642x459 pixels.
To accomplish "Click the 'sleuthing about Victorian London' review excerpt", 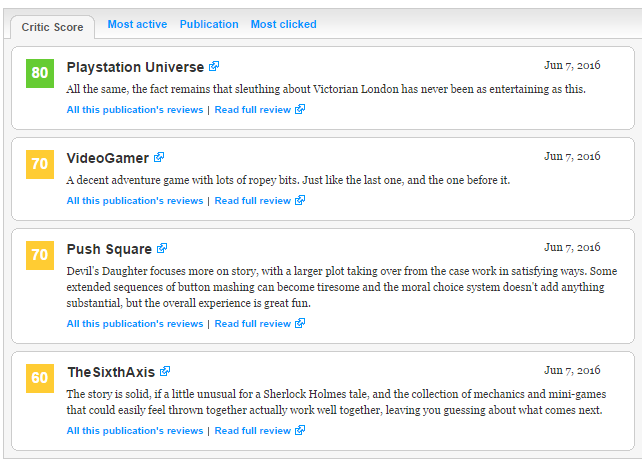I will pyautogui.click(x=326, y=89).
